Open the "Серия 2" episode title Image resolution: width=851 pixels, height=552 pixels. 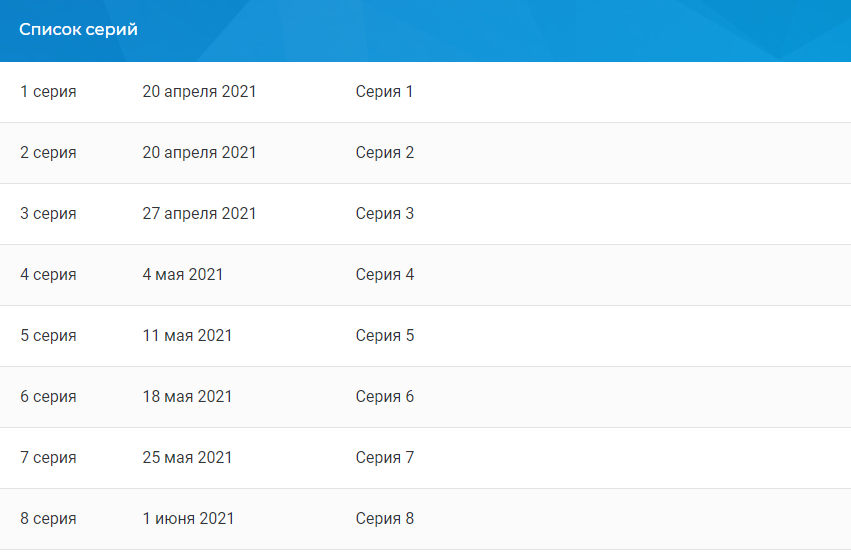point(384,153)
